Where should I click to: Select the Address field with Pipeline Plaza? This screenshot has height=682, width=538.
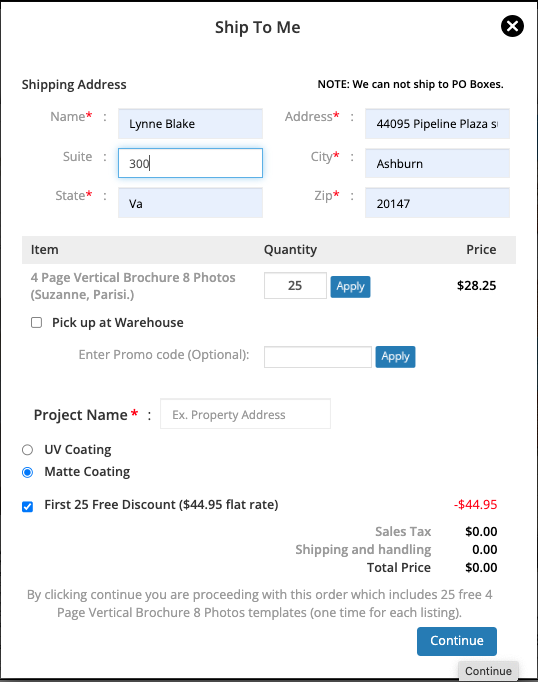click(437, 124)
